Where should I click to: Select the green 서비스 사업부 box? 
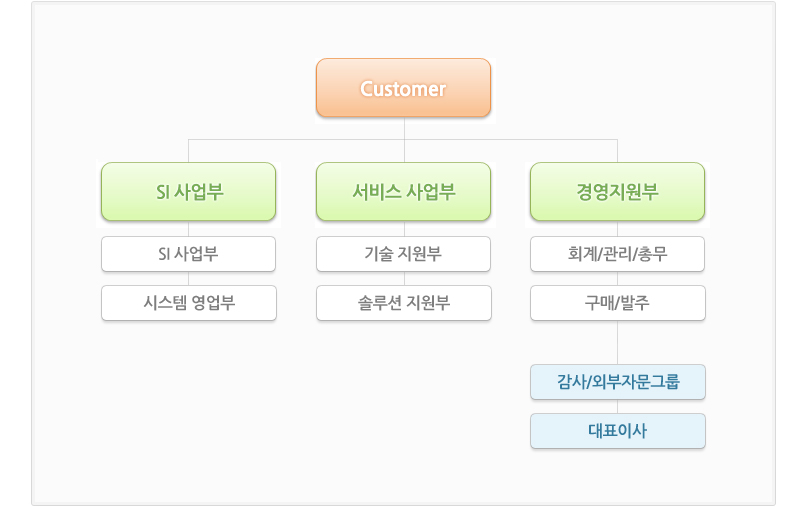click(x=403, y=192)
